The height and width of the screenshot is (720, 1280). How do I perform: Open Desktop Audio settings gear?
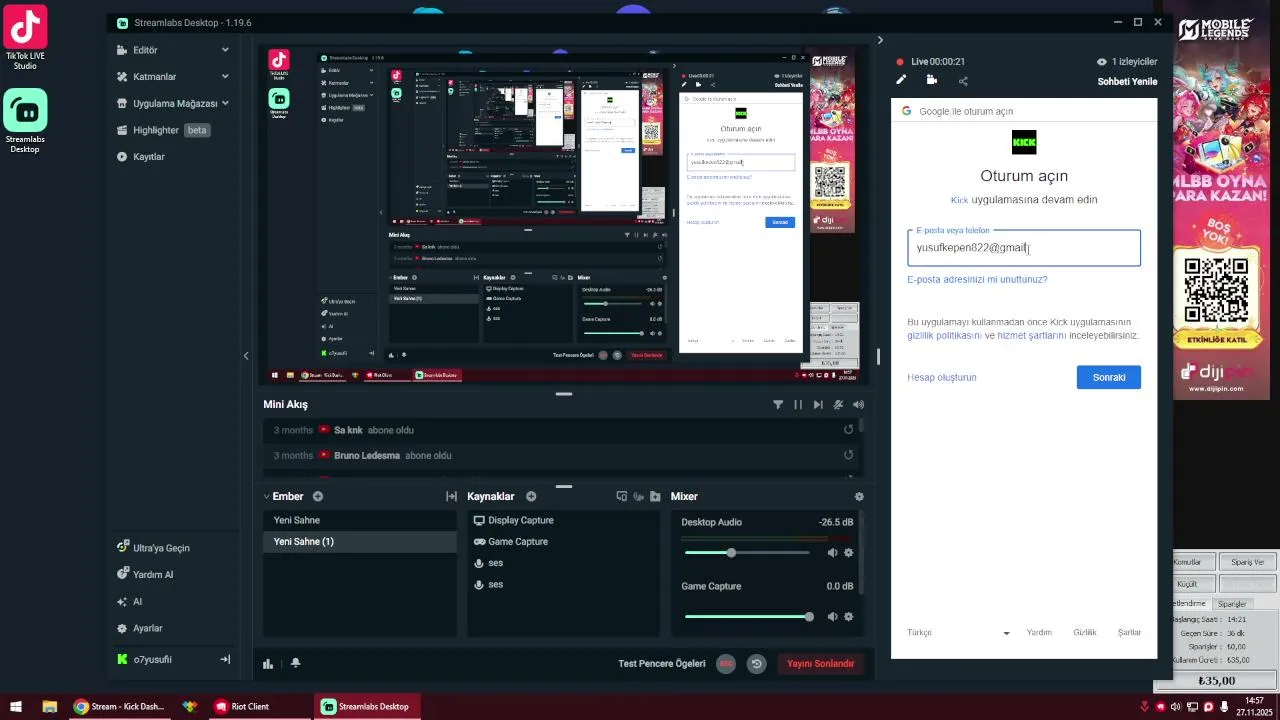click(849, 553)
